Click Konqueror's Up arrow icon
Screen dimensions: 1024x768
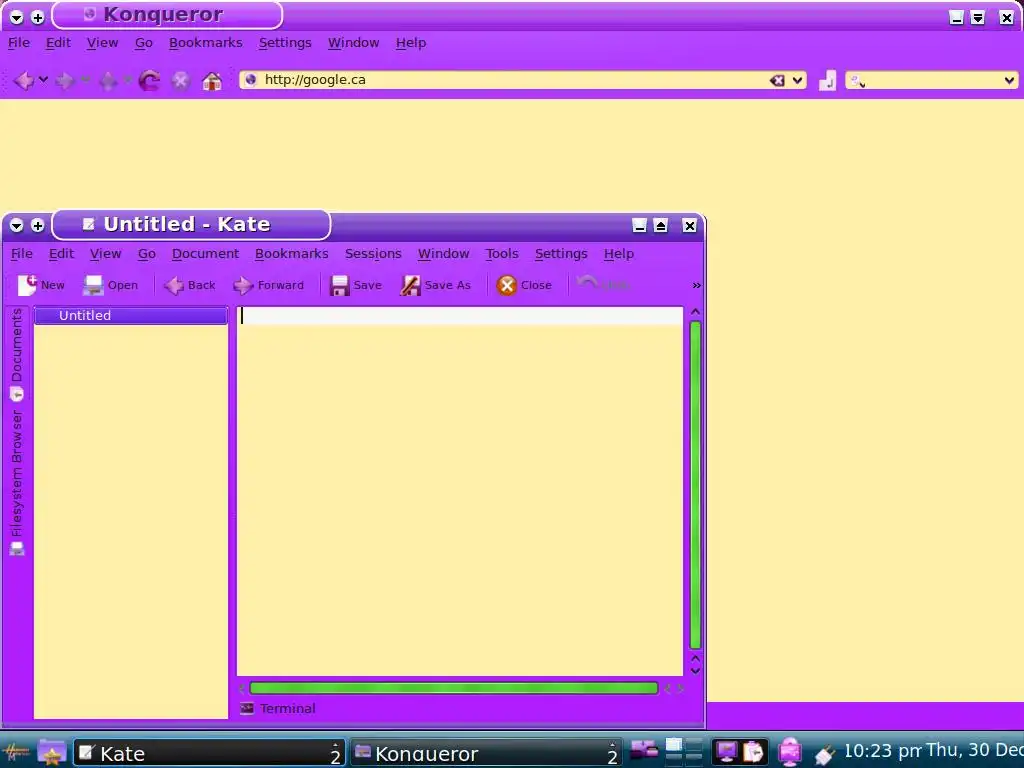click(108, 81)
